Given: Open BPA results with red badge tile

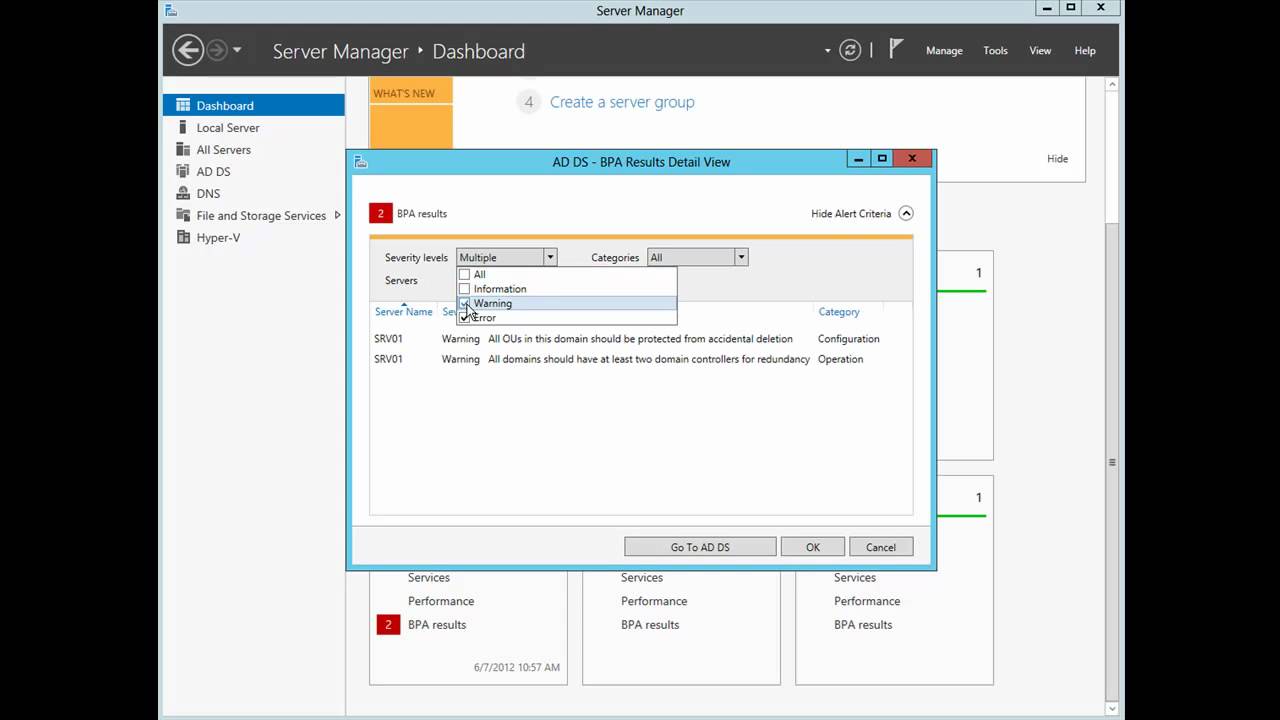Looking at the screenshot, I should click(x=437, y=625).
